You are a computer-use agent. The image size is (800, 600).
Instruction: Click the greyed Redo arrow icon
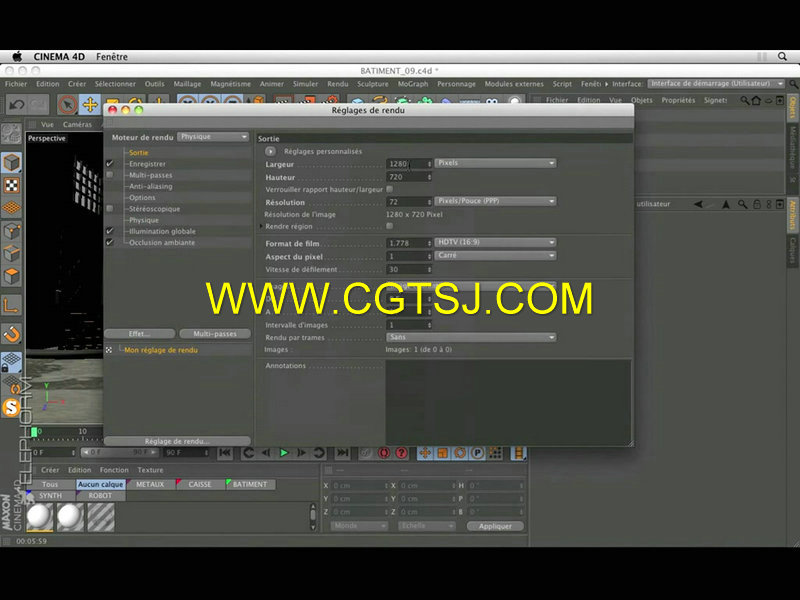pyautogui.click(x=39, y=105)
